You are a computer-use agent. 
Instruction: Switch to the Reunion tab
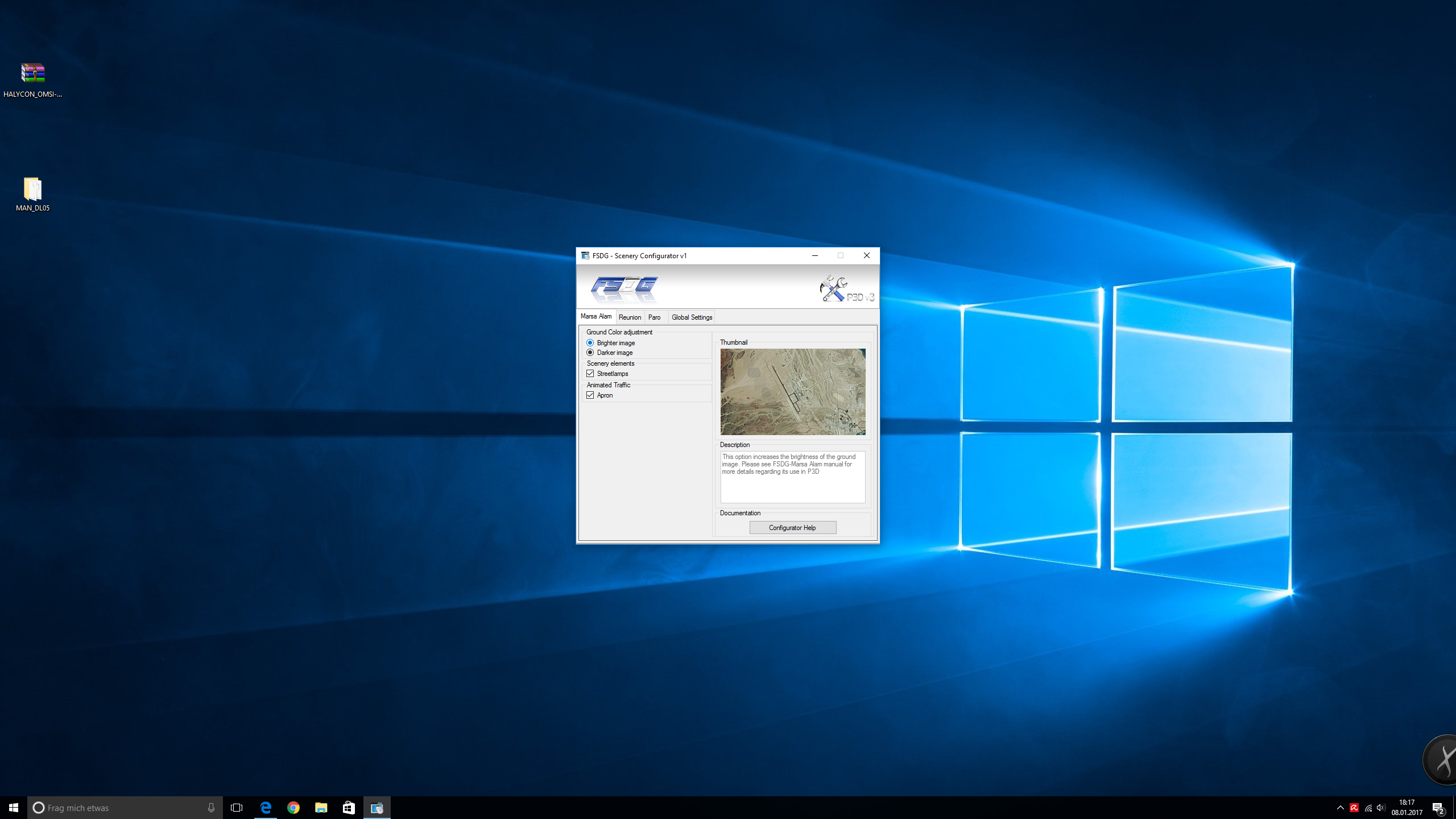630,317
